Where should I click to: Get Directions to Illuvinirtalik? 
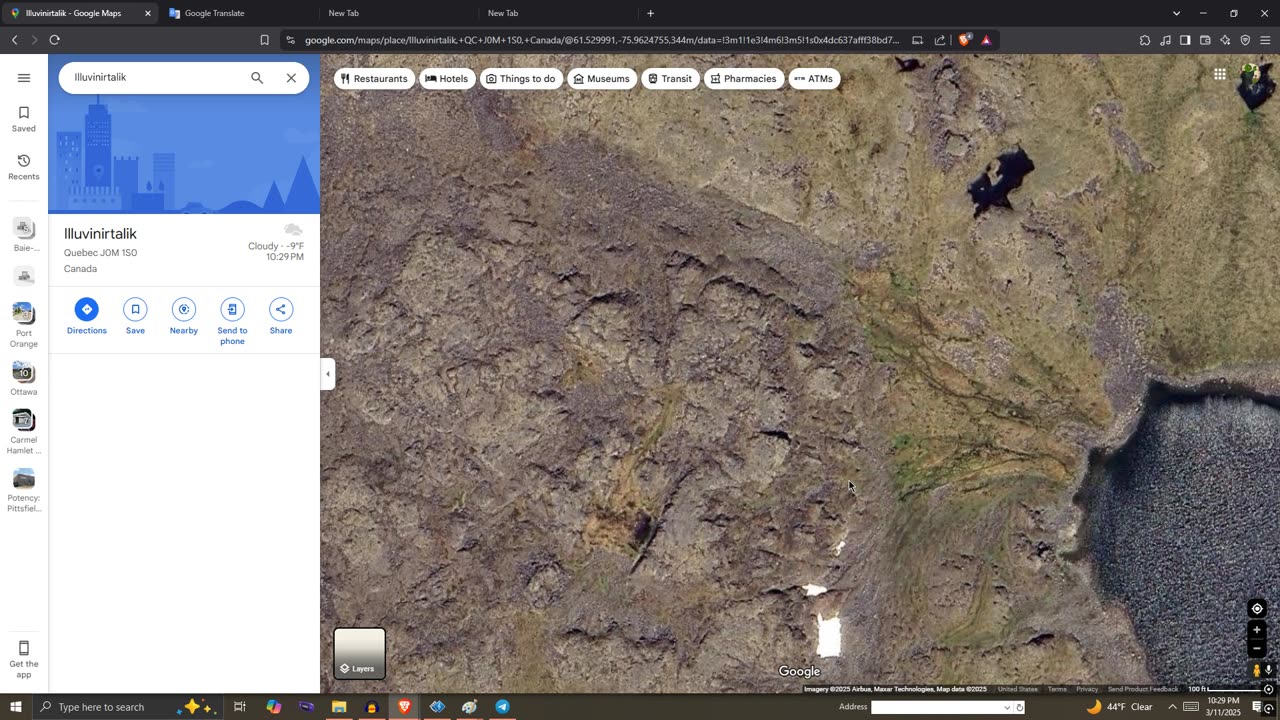[87, 316]
